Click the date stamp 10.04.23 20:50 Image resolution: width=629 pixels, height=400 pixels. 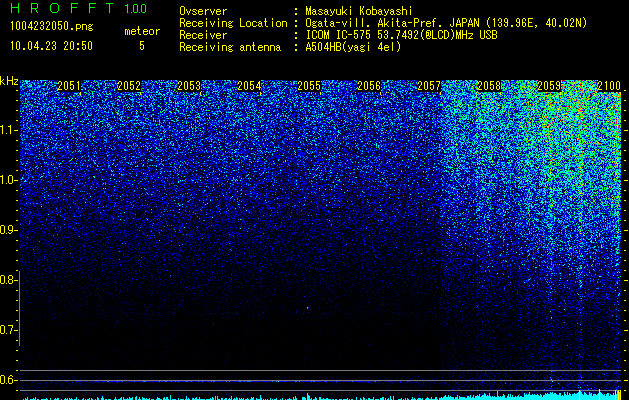point(51,46)
